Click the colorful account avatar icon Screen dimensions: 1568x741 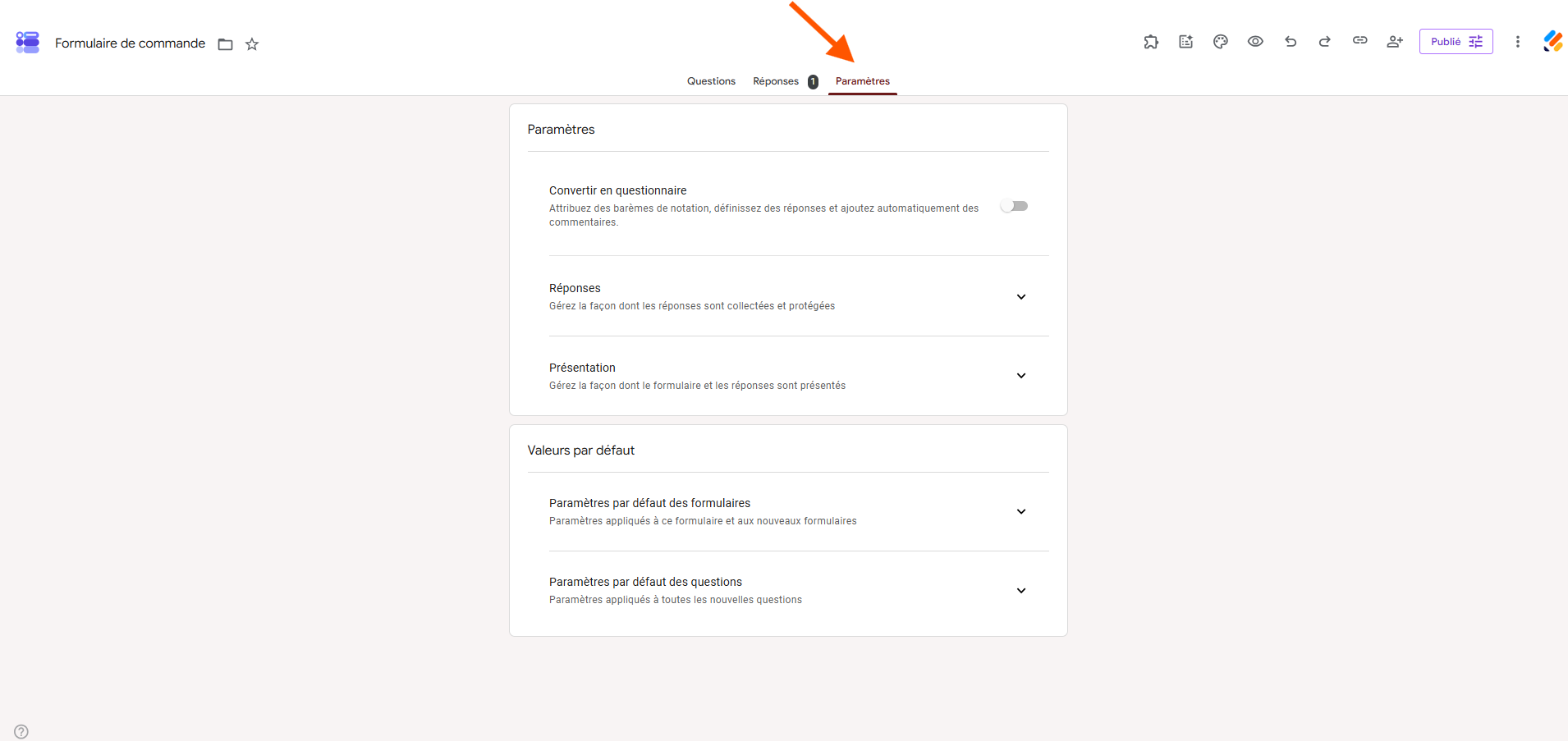1552,42
